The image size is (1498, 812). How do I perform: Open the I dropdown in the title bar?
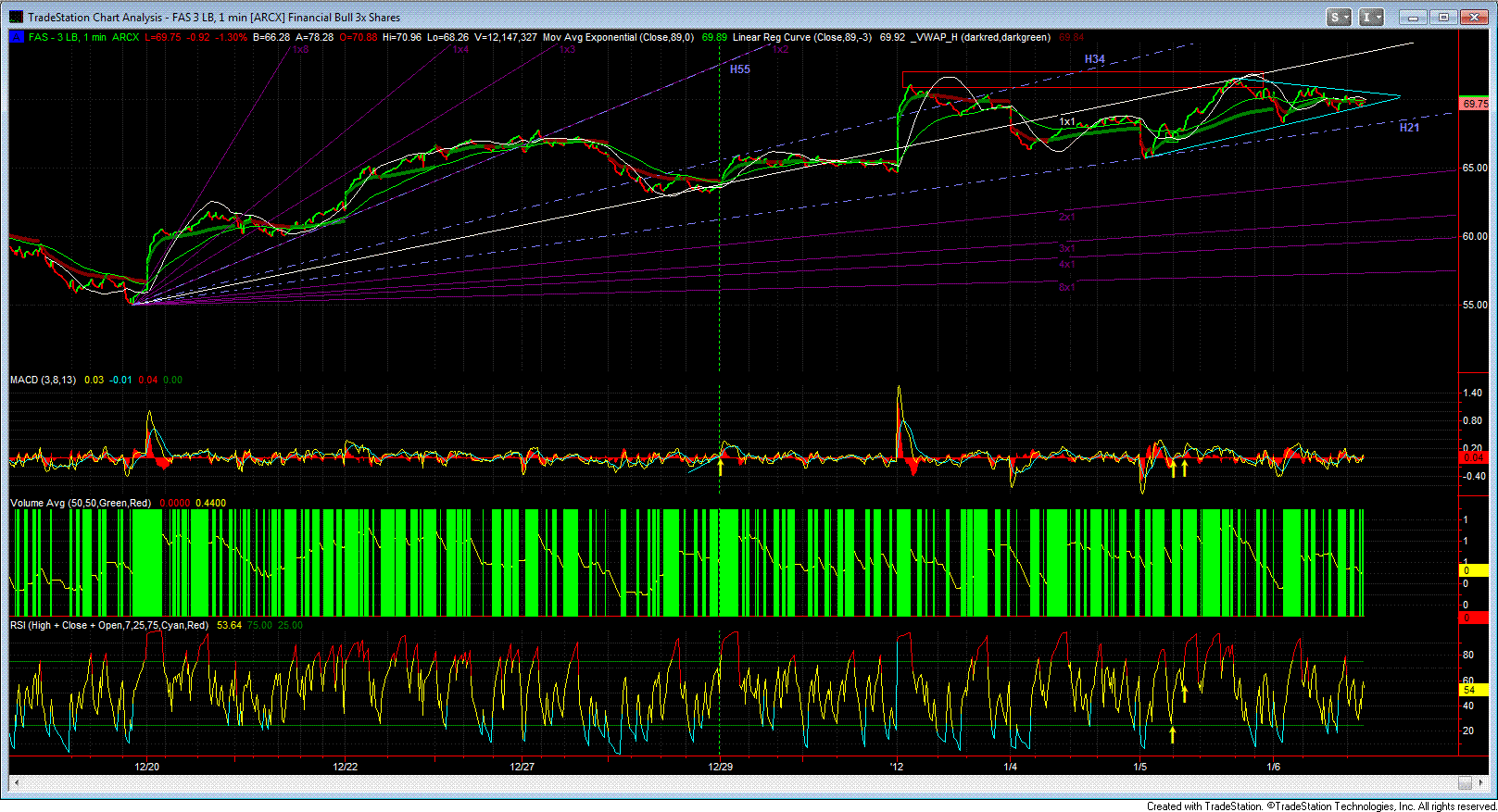tap(1371, 17)
